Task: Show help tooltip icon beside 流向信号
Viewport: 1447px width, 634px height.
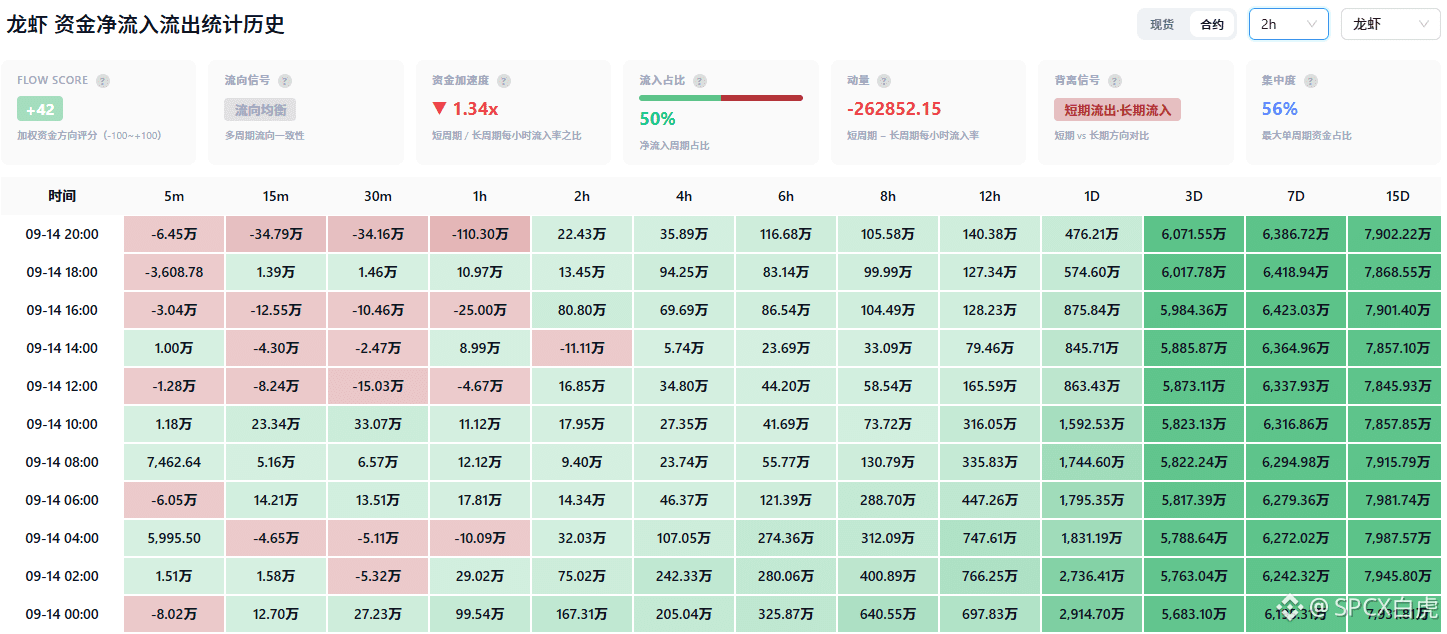Action: click(x=285, y=81)
